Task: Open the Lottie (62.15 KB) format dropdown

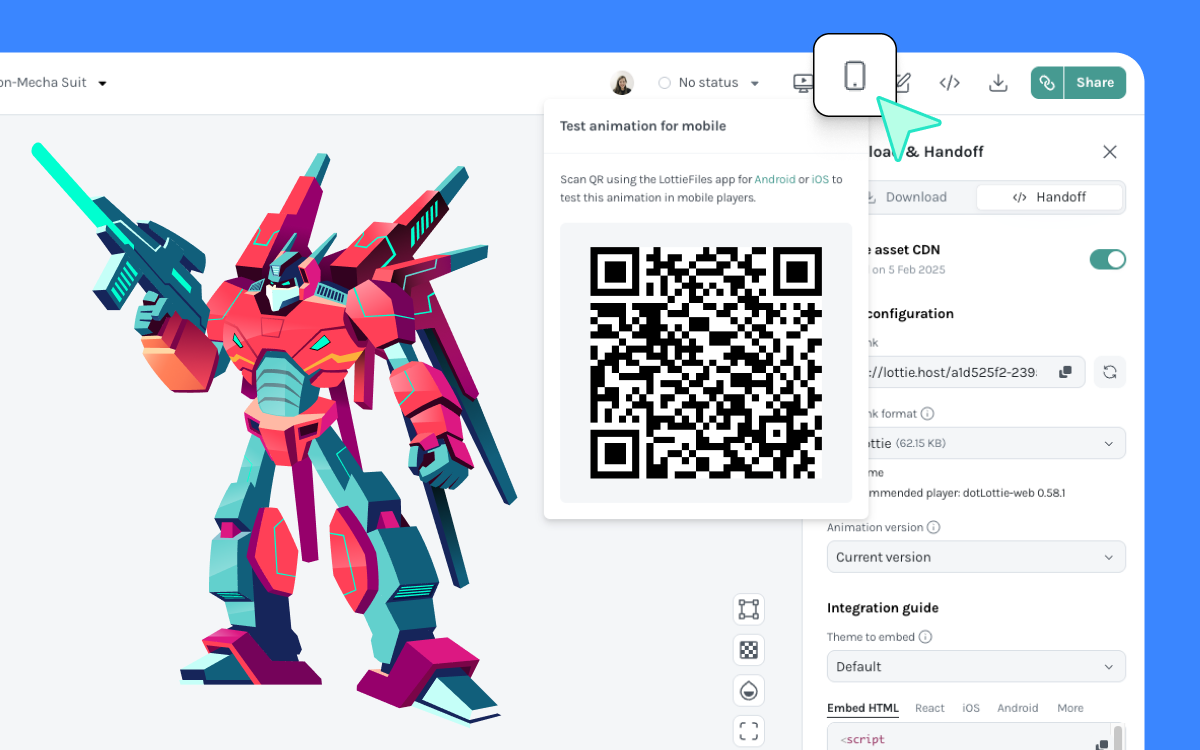Action: click(x=976, y=443)
